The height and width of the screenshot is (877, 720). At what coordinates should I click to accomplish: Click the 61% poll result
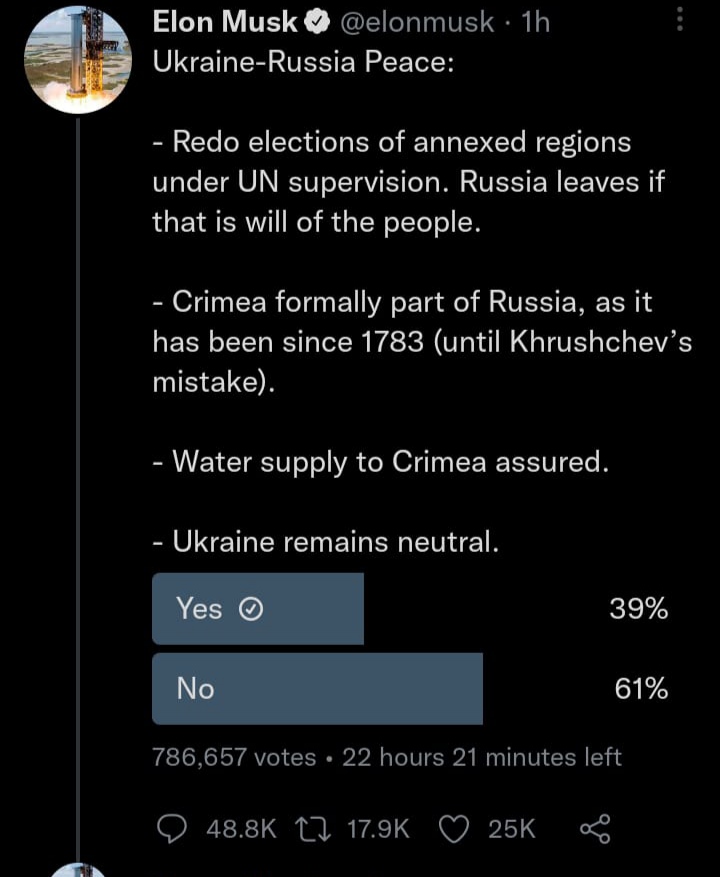[641, 689]
